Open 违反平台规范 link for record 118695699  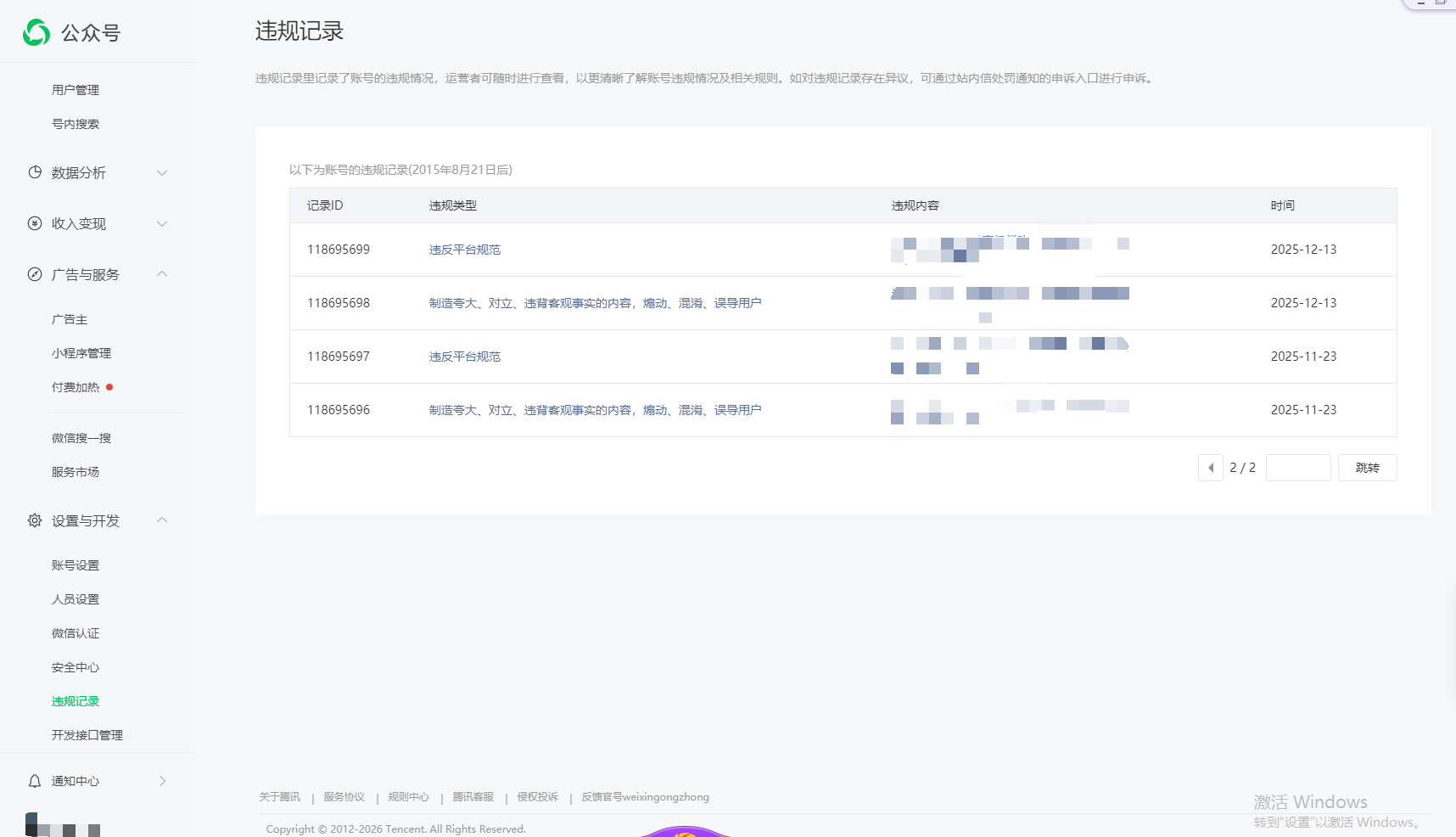(465, 250)
